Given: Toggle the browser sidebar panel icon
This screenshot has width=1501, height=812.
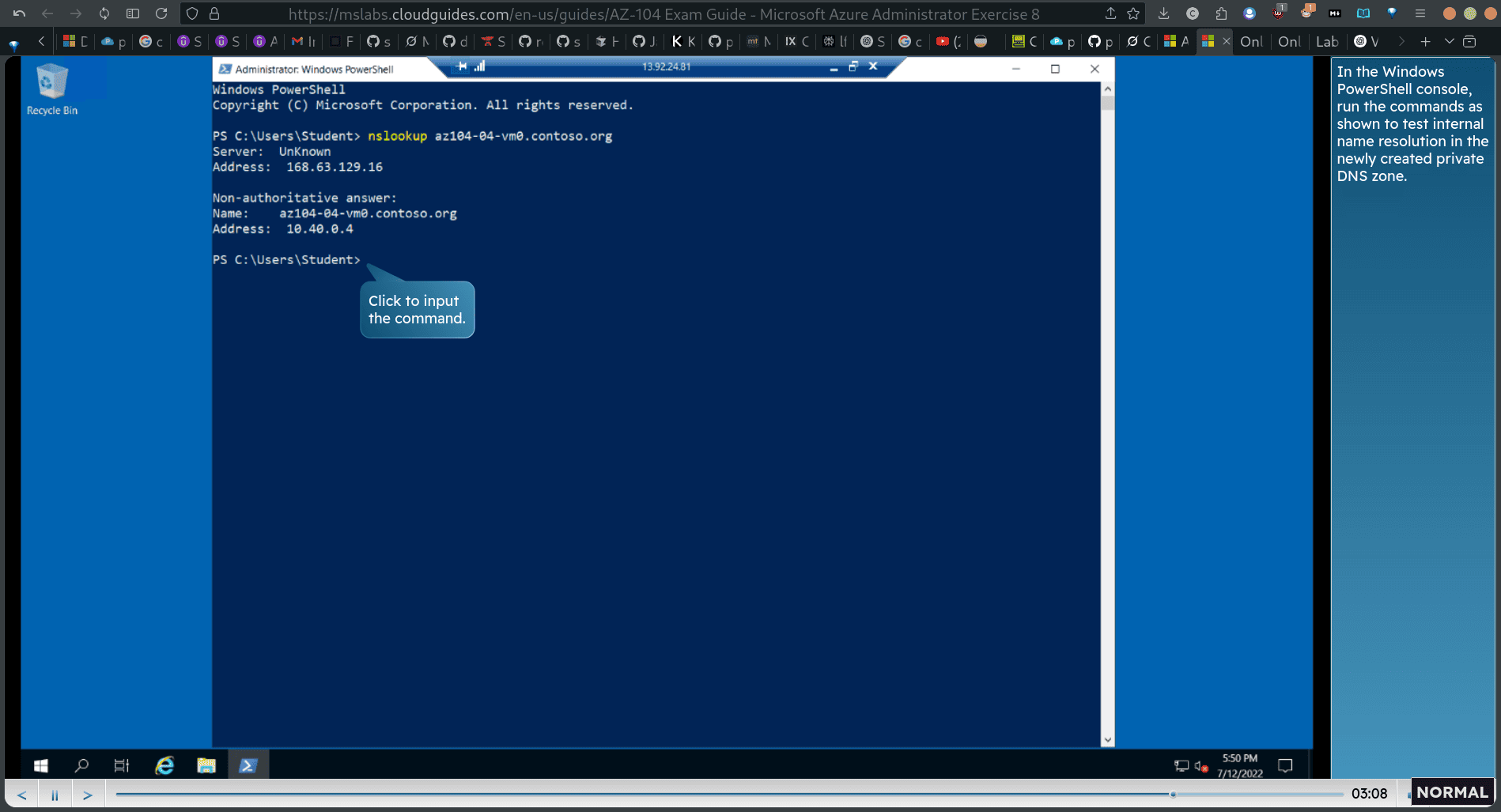Looking at the screenshot, I should 133,13.
